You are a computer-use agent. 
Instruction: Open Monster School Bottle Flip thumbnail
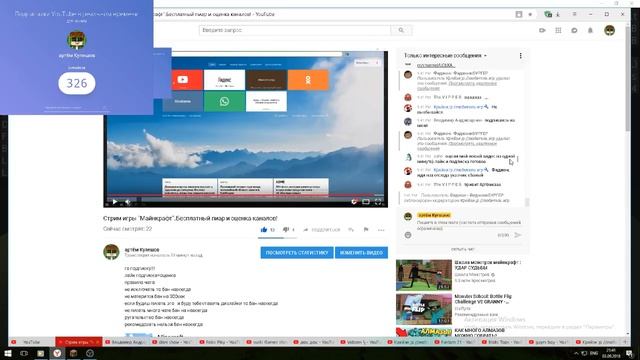click(424, 309)
